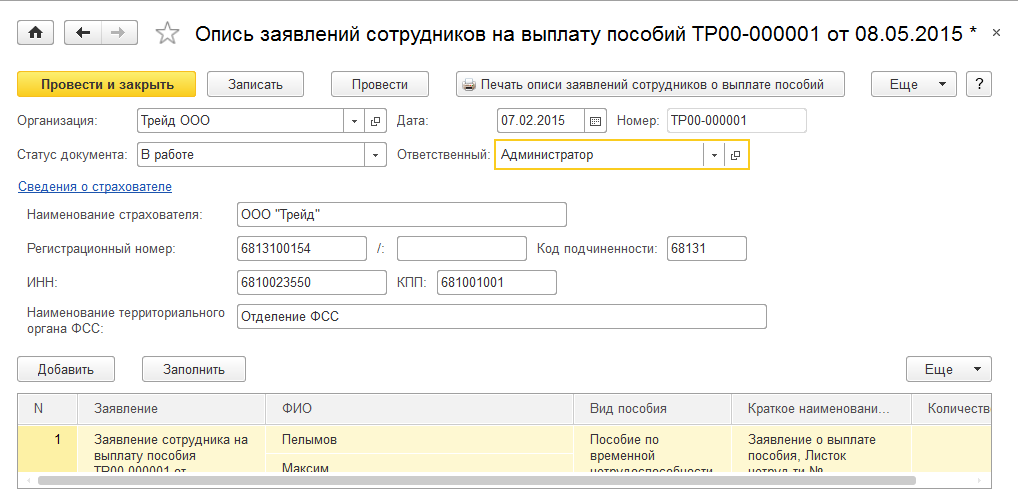Image resolution: width=1018 pixels, height=492 pixels.
Task: Click the Записать button
Action: click(256, 84)
